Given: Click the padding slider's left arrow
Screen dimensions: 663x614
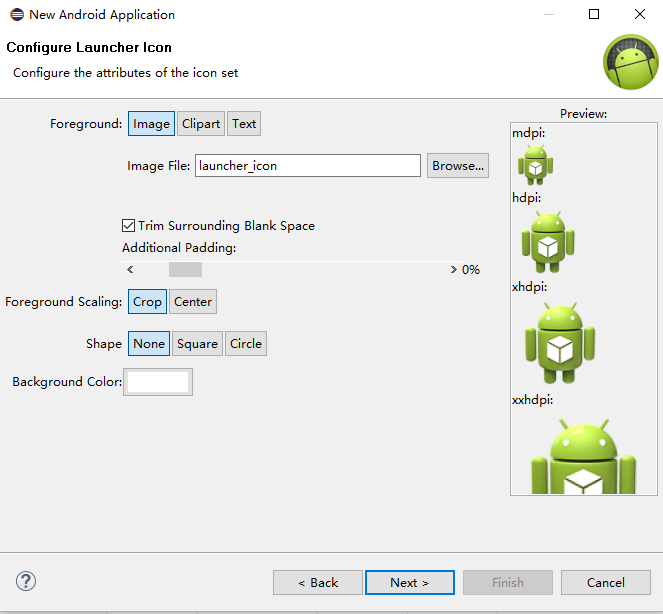Looking at the screenshot, I should point(130,269).
